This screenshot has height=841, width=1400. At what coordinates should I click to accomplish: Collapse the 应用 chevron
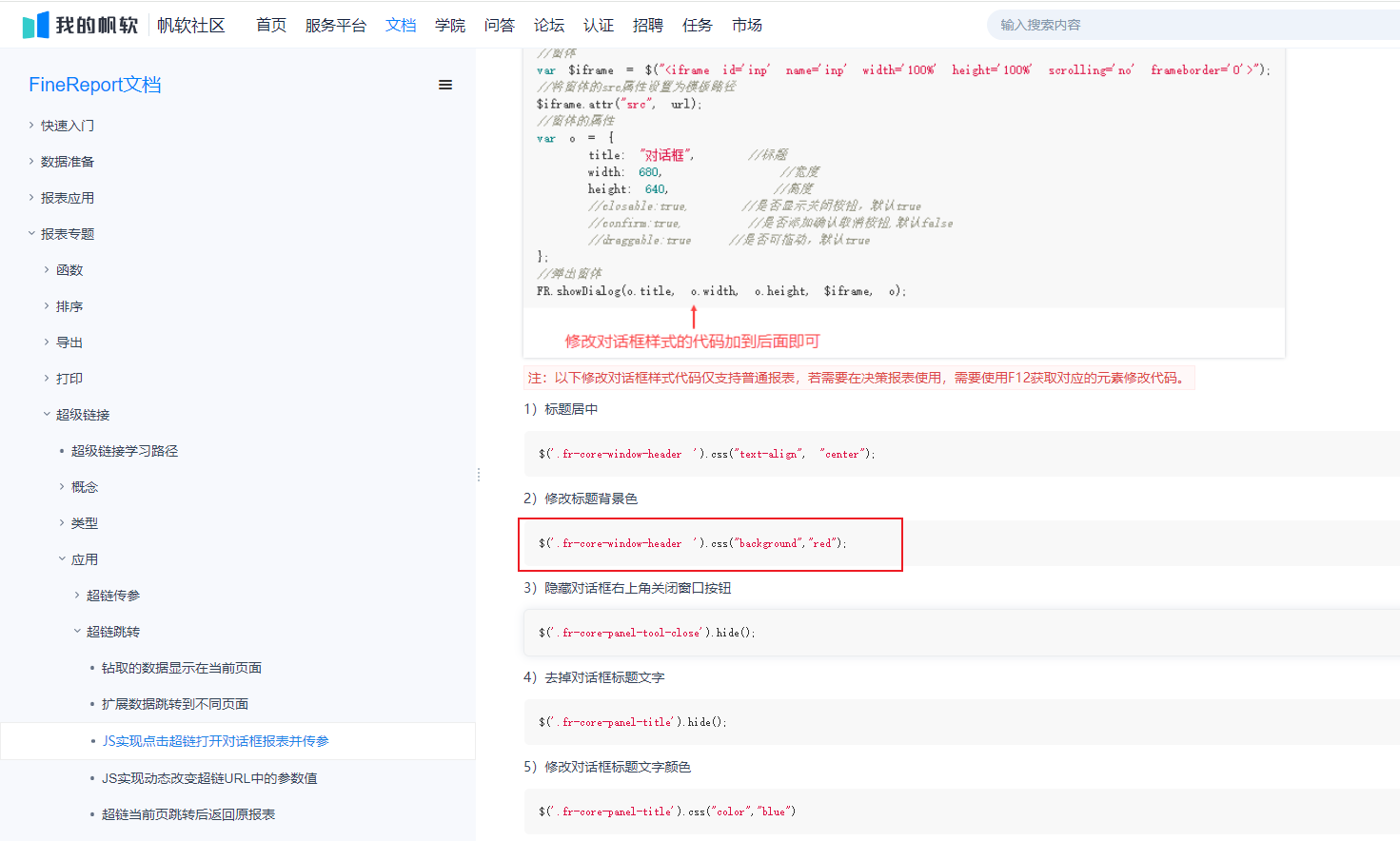tap(62, 558)
